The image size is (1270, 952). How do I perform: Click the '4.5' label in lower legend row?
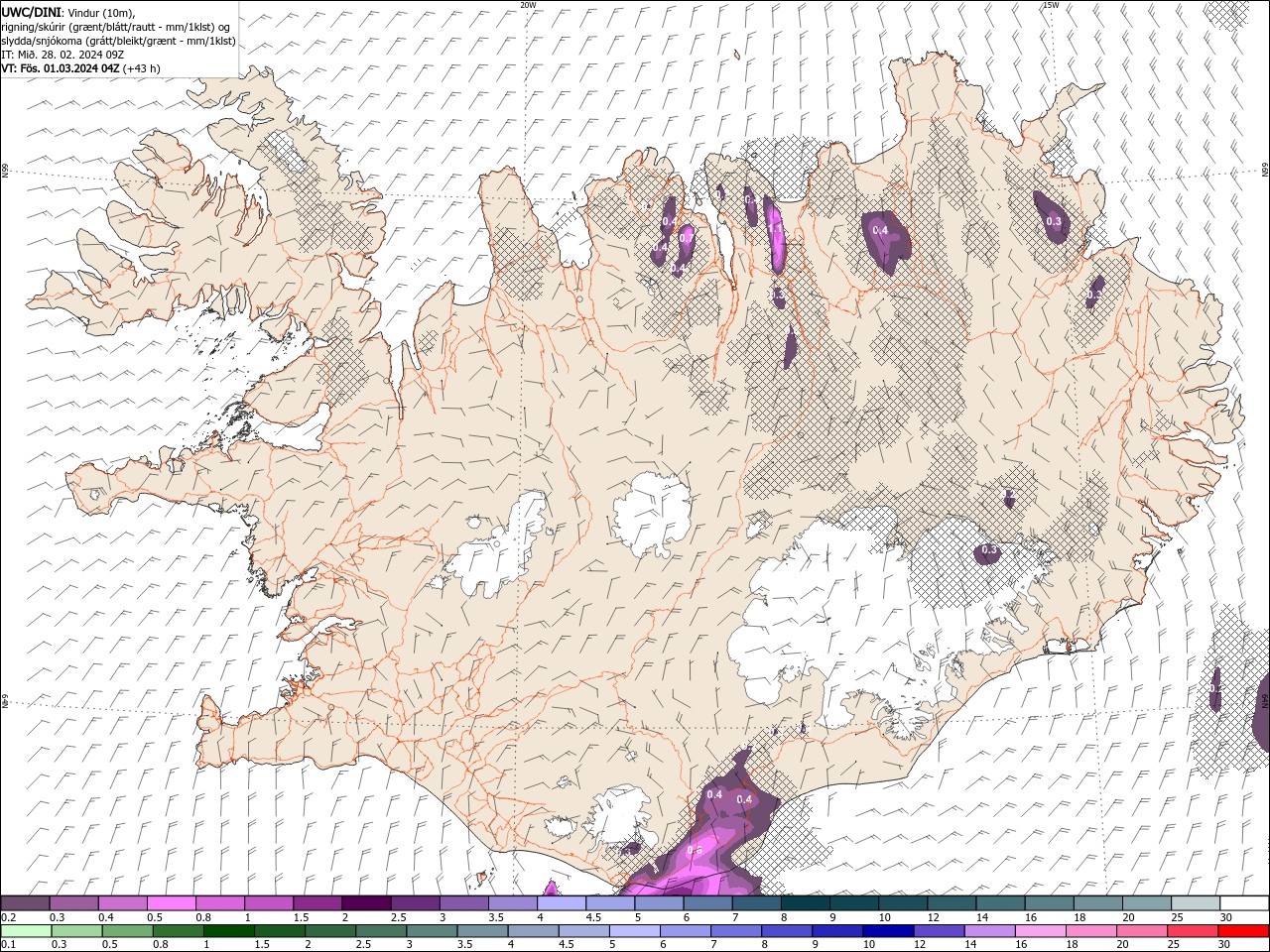565,944
